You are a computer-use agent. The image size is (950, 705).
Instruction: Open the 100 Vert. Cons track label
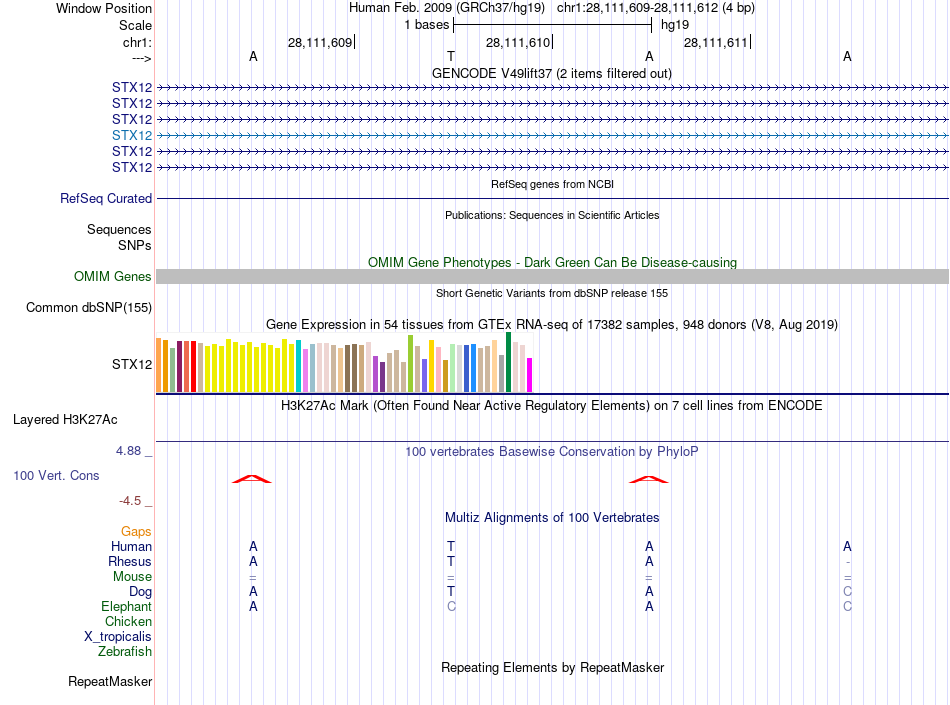click(x=56, y=475)
